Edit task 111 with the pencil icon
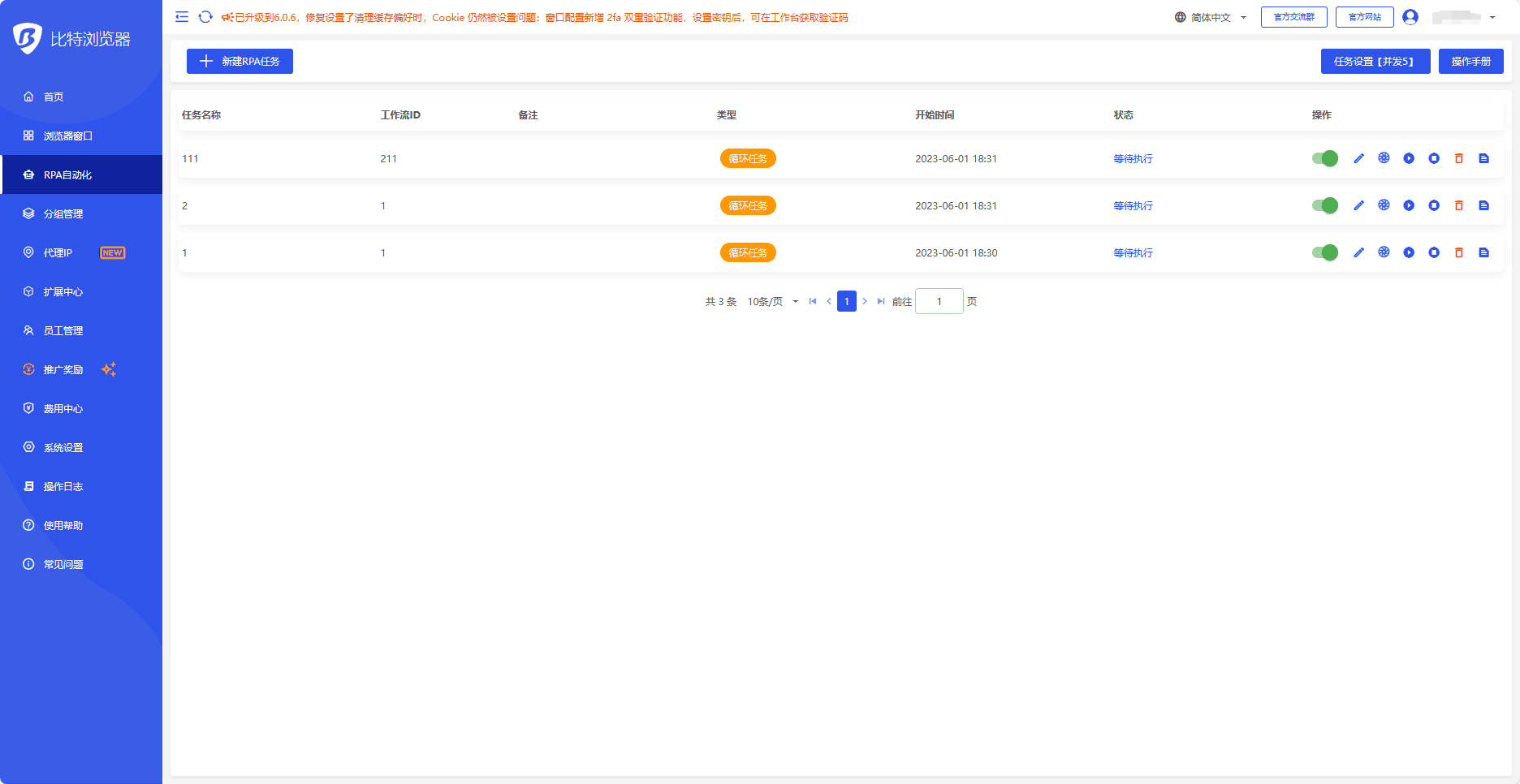 coord(1358,158)
